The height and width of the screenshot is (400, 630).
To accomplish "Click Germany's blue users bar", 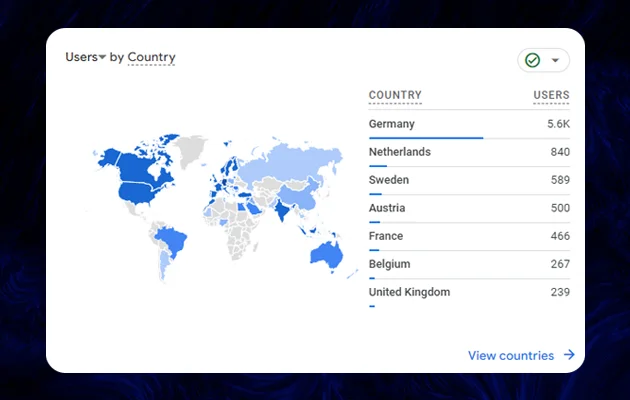I will (426, 138).
